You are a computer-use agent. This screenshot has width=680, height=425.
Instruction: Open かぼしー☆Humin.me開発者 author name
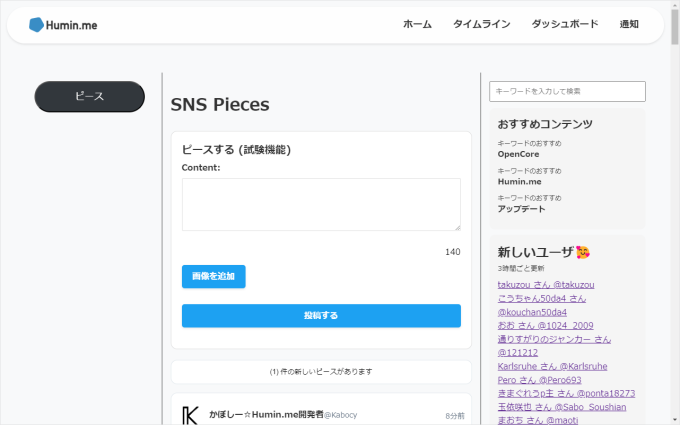pos(266,415)
